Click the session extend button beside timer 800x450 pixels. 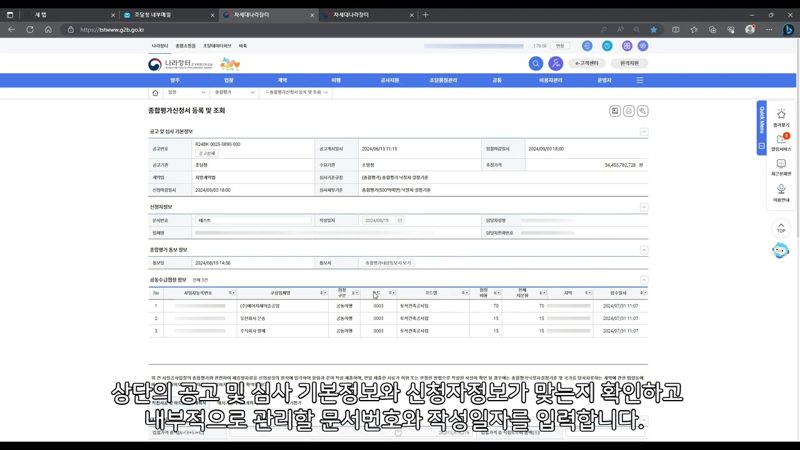560,46
